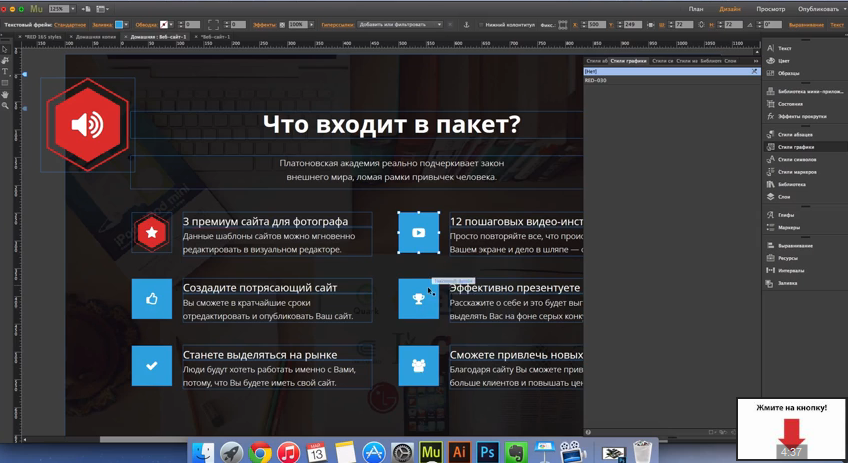
Task: Open the Текст panel icon
Action: (x=771, y=48)
